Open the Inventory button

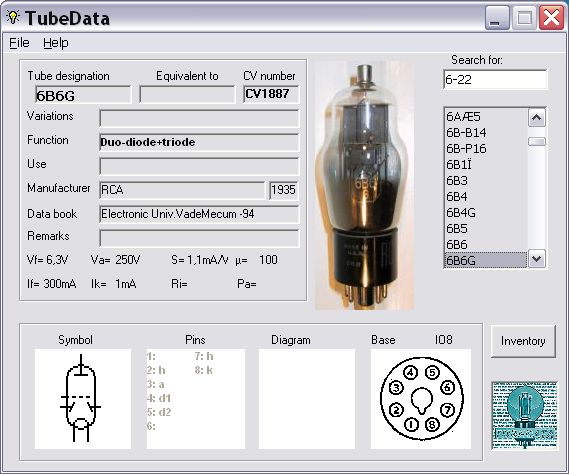[x=523, y=341]
